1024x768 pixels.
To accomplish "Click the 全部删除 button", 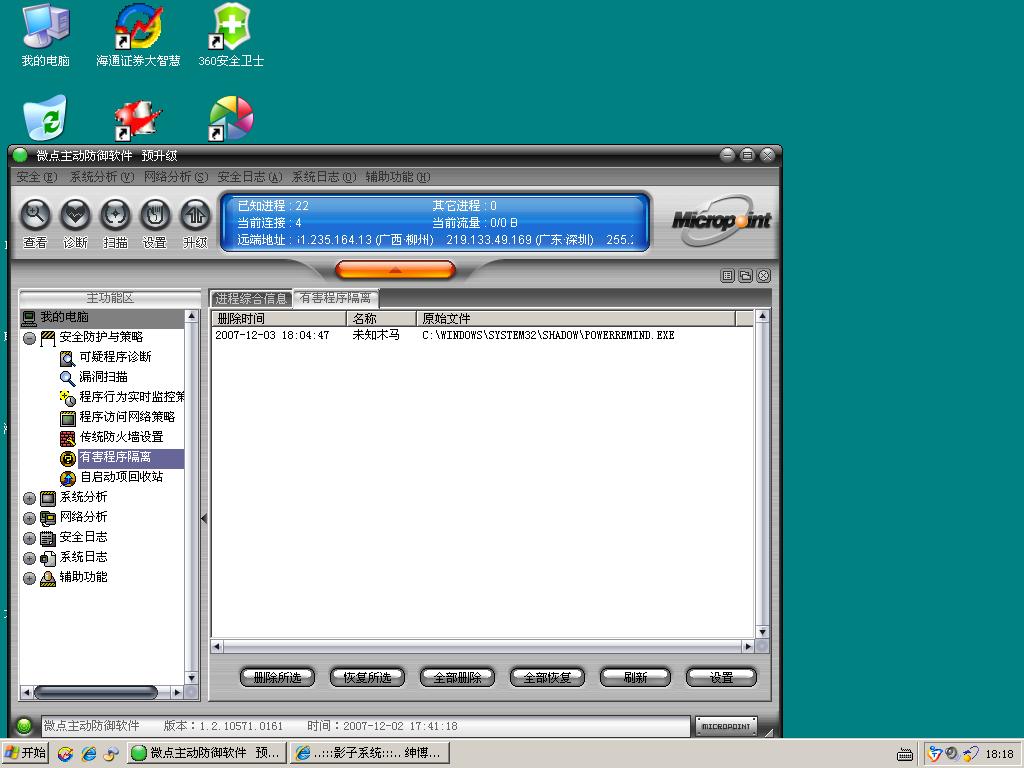I will [457, 678].
